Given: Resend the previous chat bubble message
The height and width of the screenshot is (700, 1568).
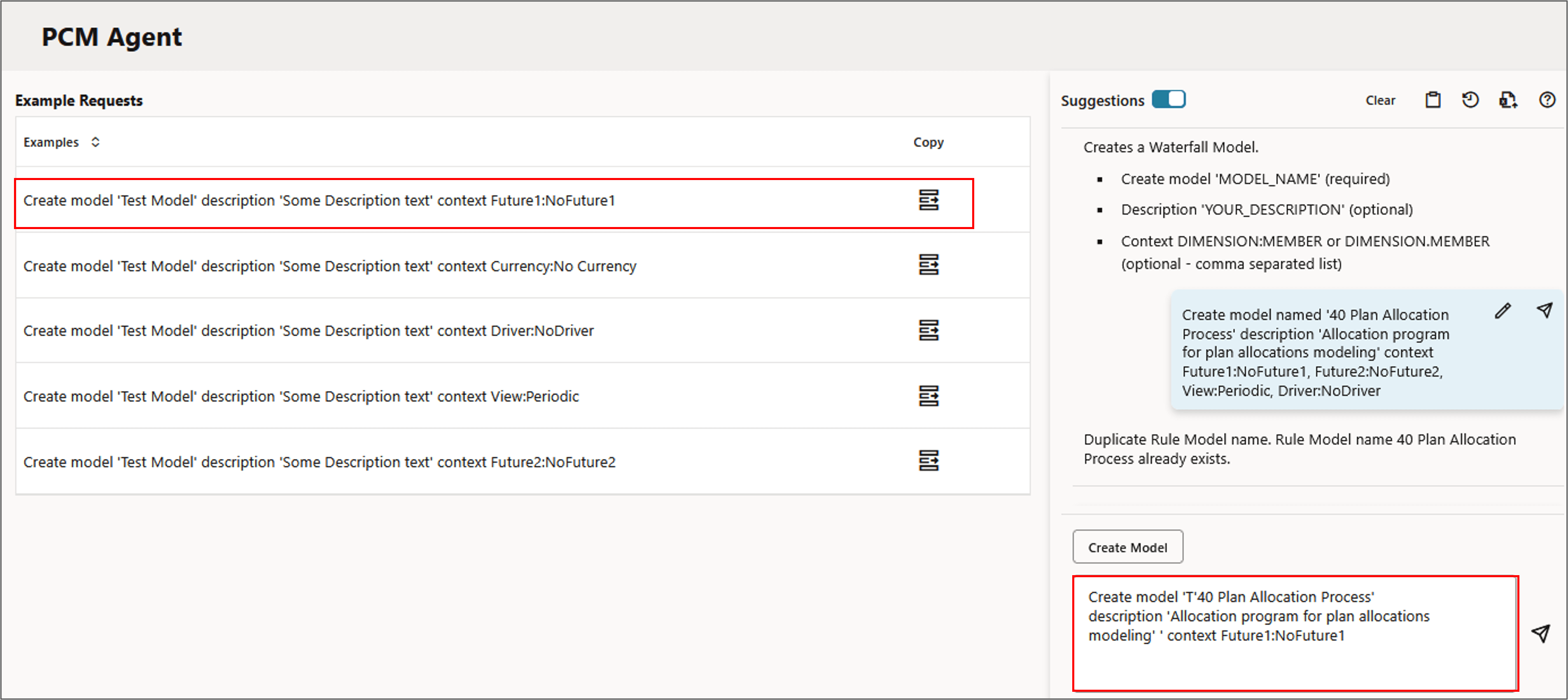Looking at the screenshot, I should click(x=1544, y=310).
